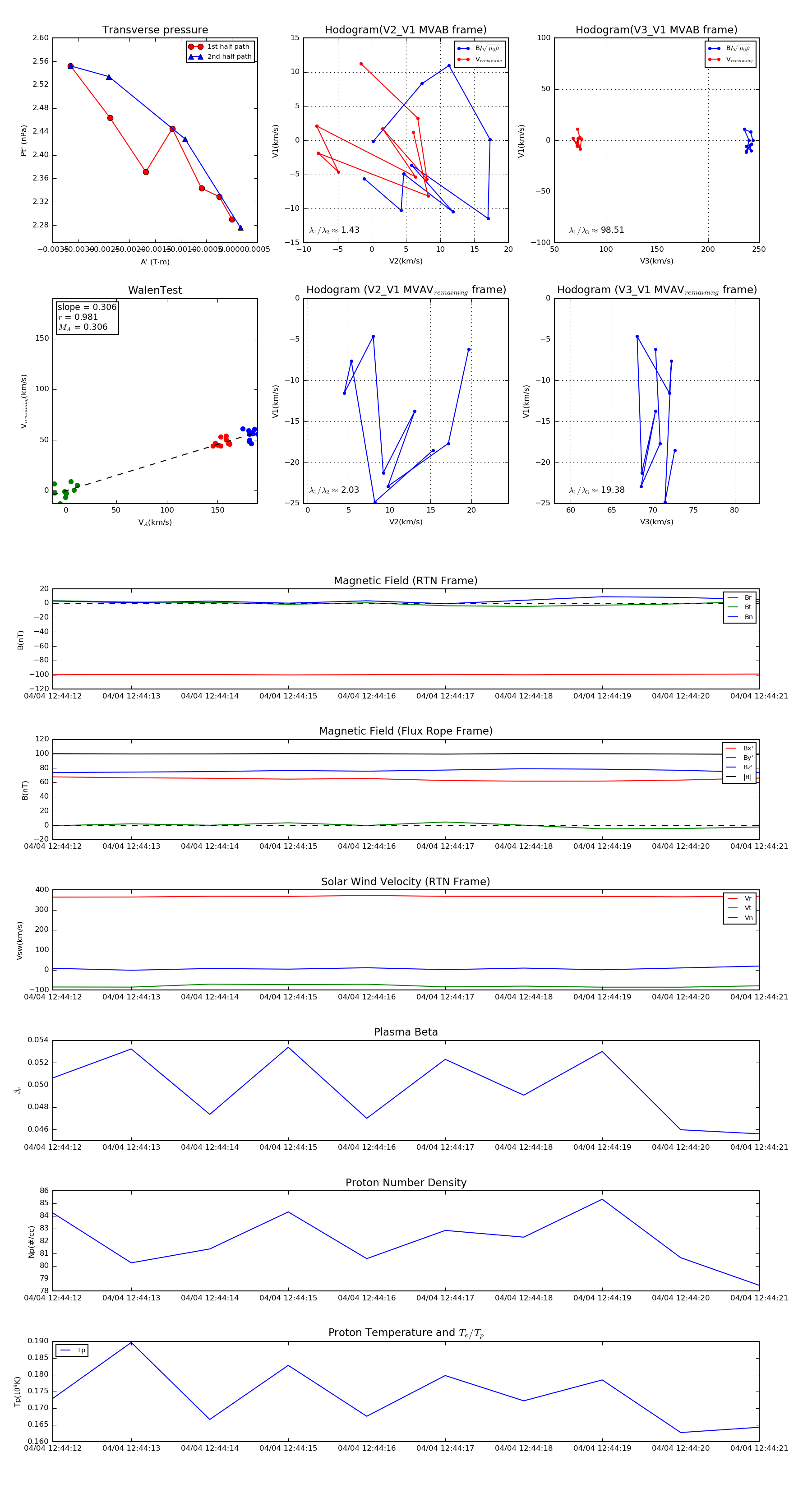Click the Hodogram V2_V1 MVAV remaining frame title
The width and height of the screenshot is (812, 1489).
[406, 290]
